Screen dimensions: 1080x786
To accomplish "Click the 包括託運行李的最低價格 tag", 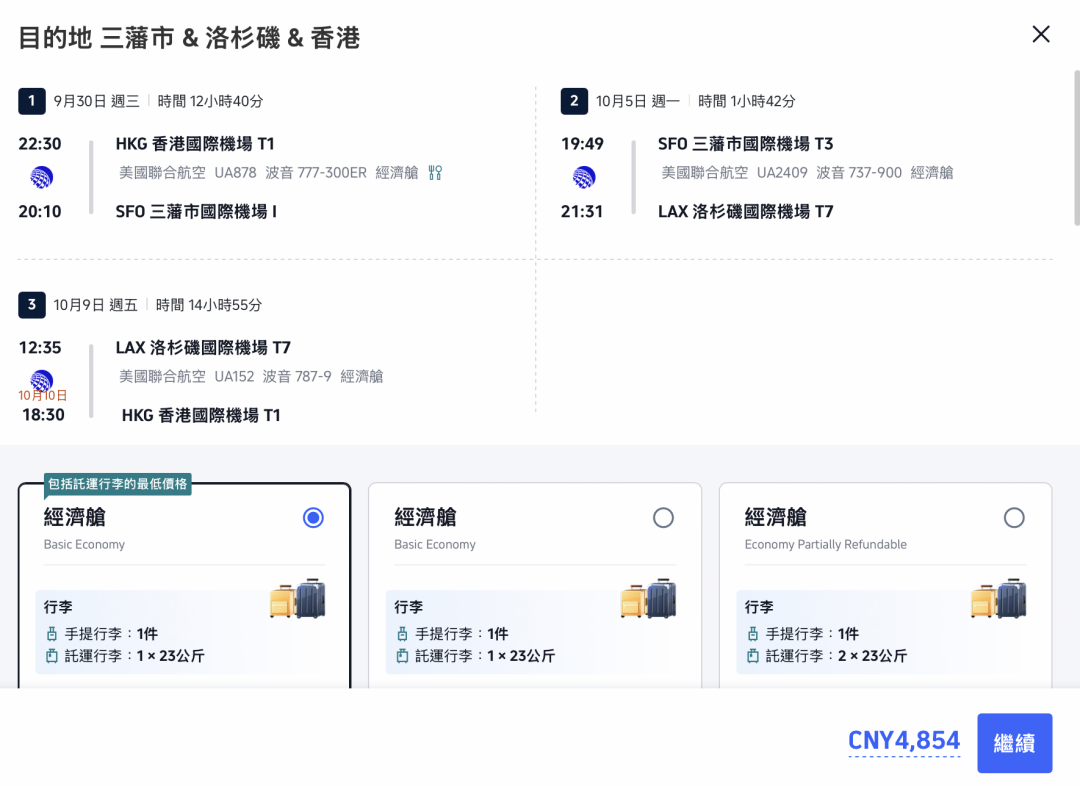I will click(x=118, y=484).
